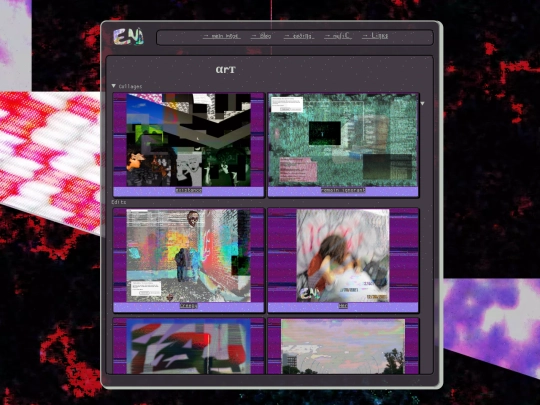The image size is (540, 405).
Task: Open the green glitch 'remain ignorant' collage
Action: 343,140
